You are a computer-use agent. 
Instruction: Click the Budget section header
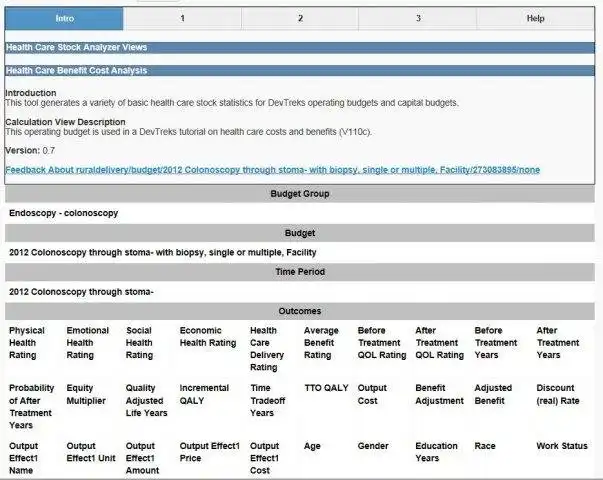coord(300,233)
